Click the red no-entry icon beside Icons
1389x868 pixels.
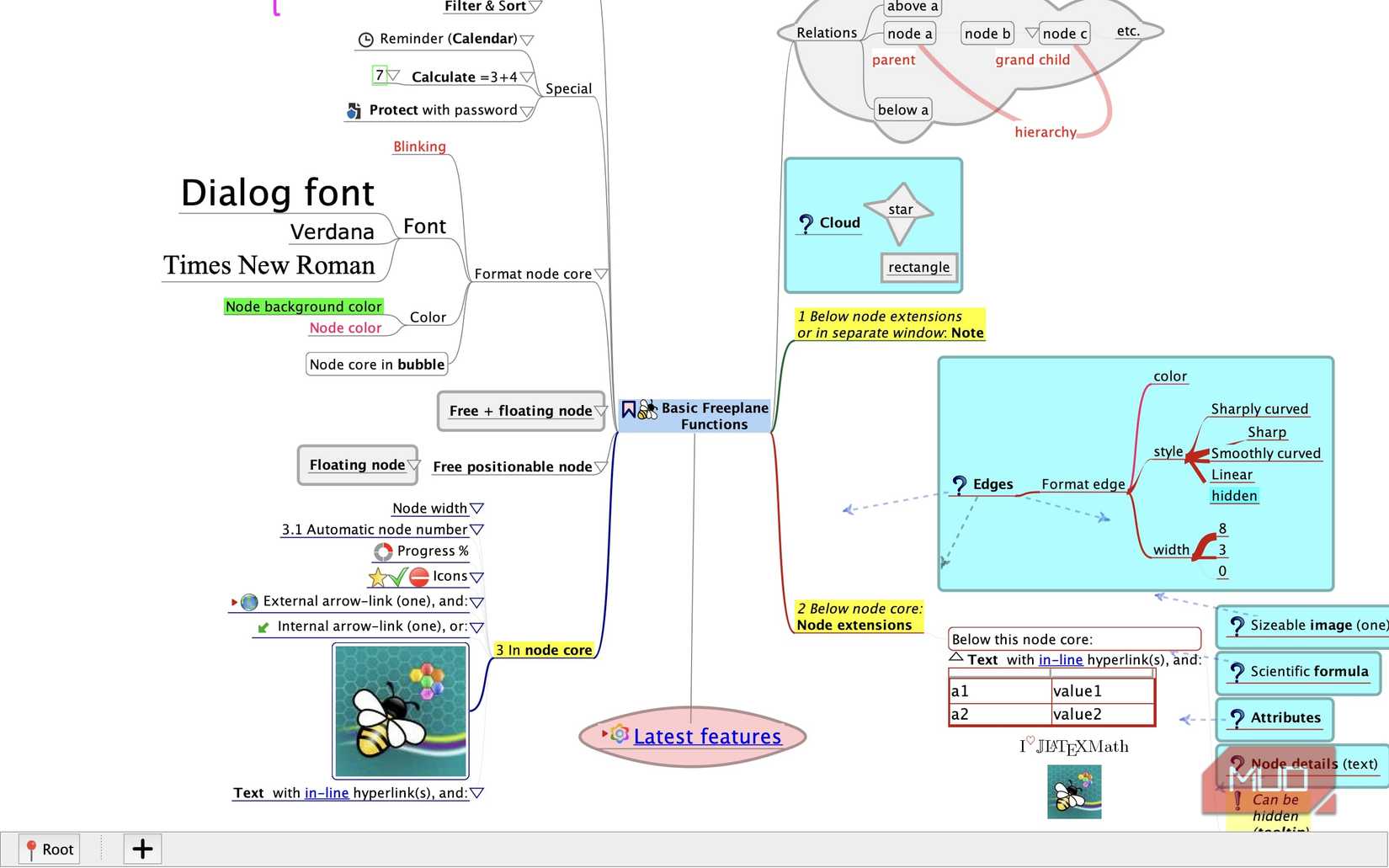[419, 577]
